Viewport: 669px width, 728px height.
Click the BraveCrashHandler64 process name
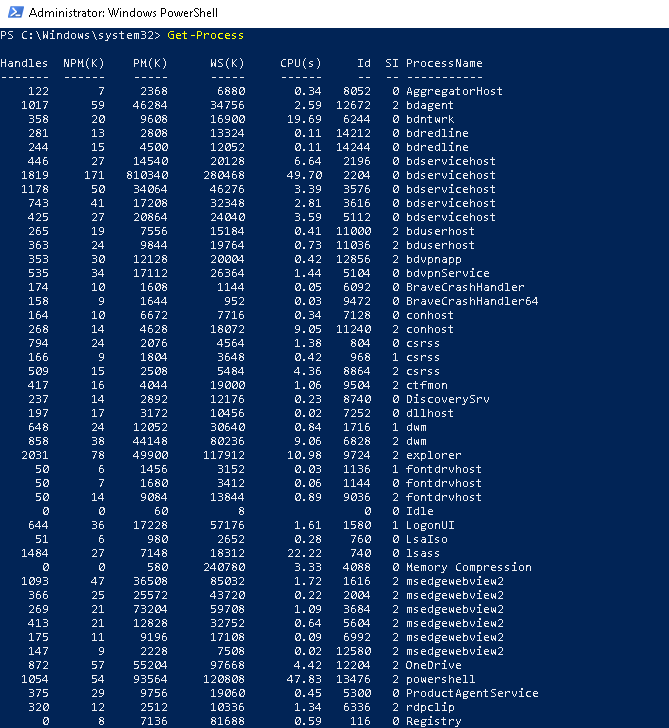click(472, 301)
